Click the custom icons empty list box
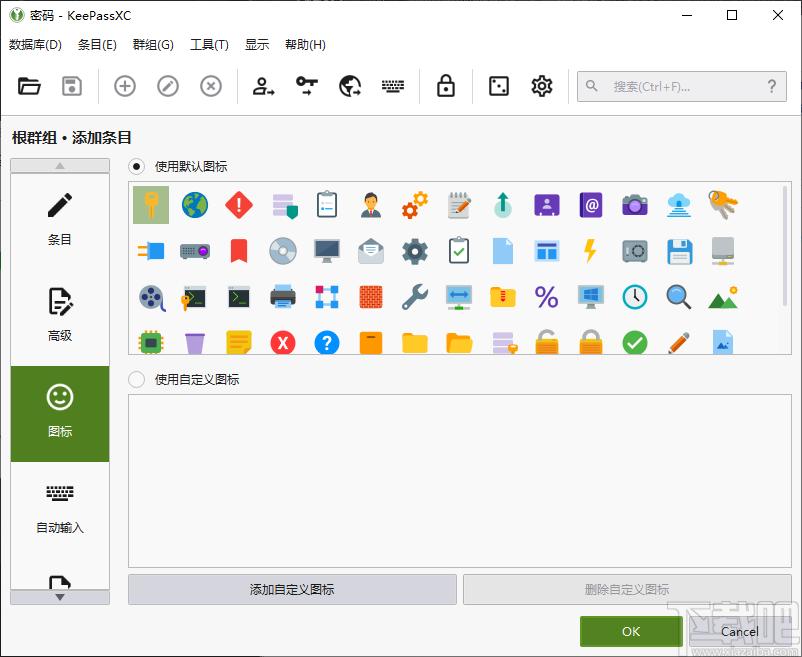Screen dimensions: 802x657 460,481
